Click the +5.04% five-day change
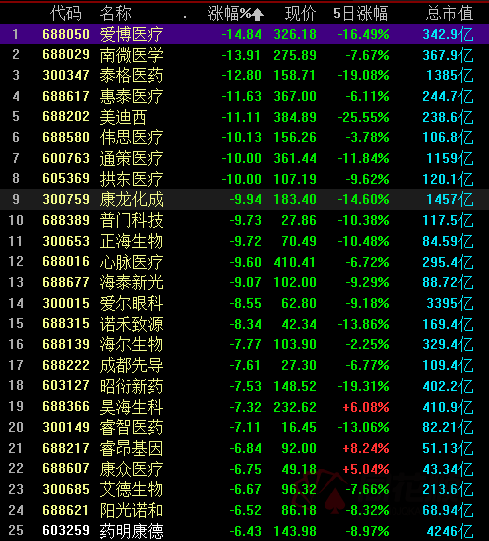 366,469
